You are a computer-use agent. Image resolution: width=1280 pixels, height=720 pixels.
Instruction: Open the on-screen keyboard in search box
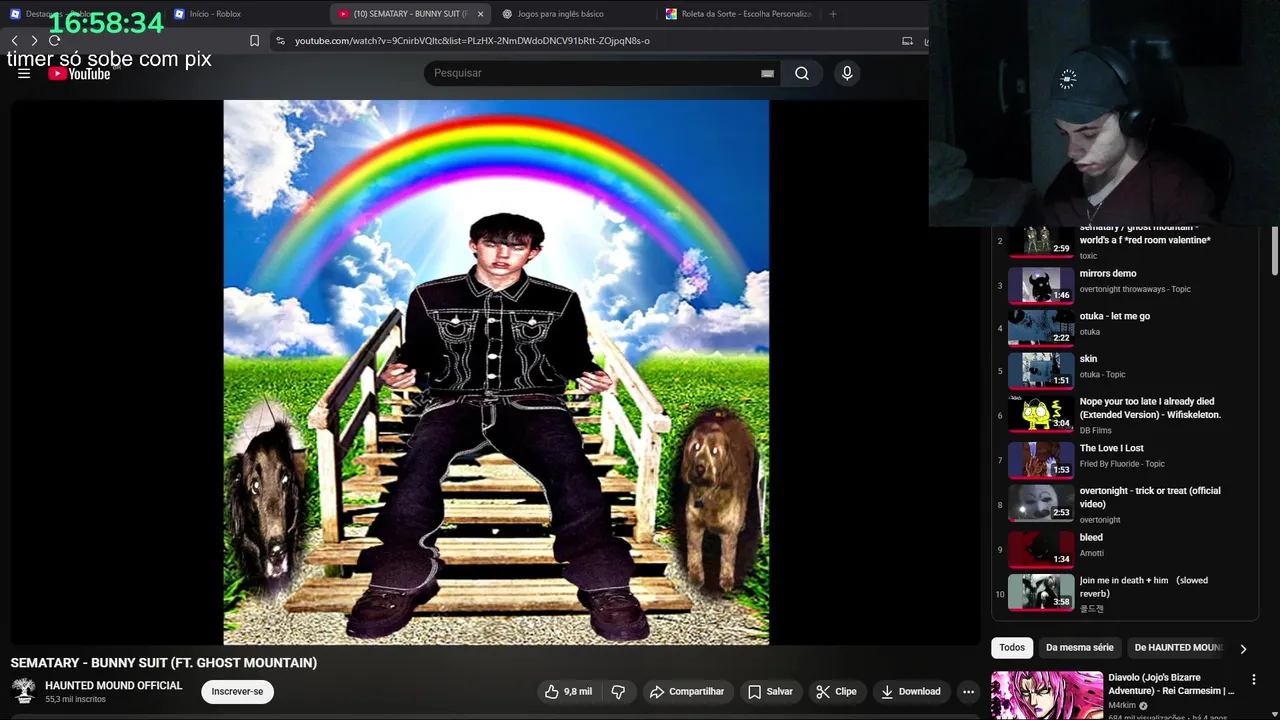point(767,73)
